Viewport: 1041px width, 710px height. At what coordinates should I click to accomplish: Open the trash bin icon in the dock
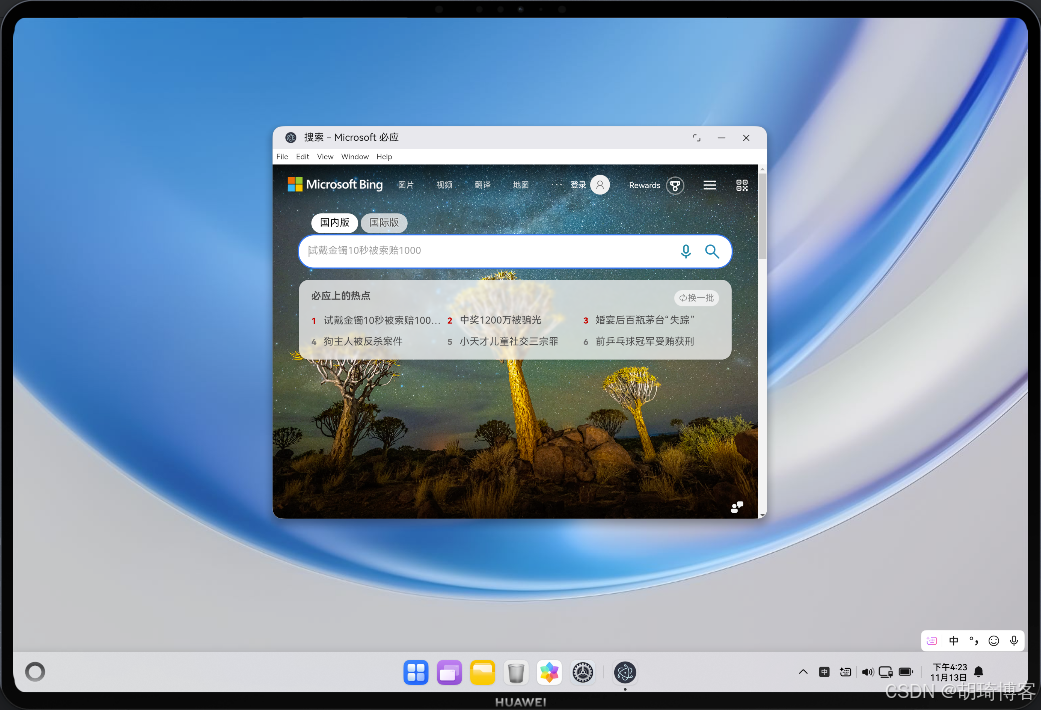pyautogui.click(x=516, y=672)
